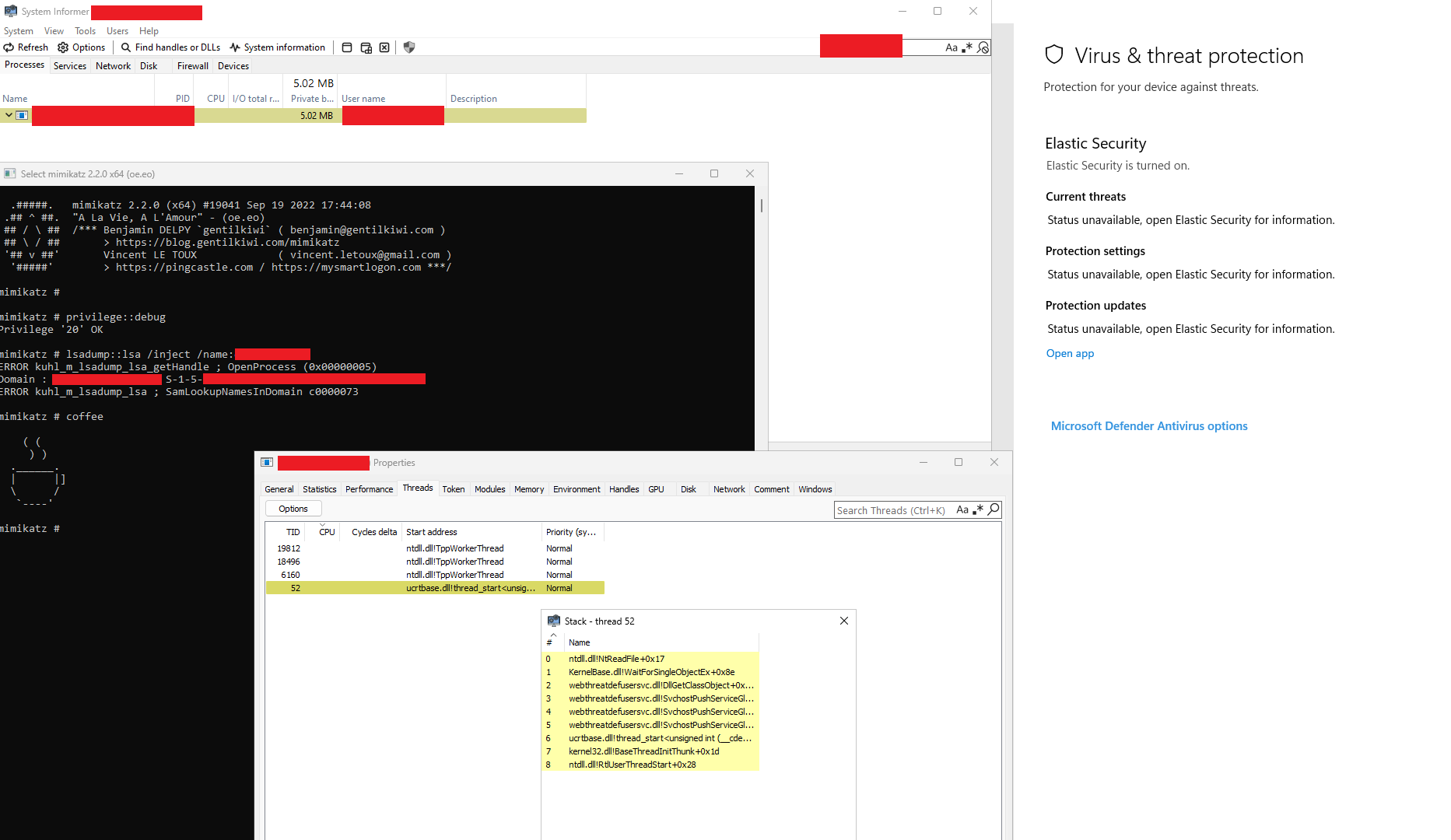Toggle case-sensitive option in Search Threads box
The height and width of the screenshot is (840, 1451).
[x=962, y=509]
